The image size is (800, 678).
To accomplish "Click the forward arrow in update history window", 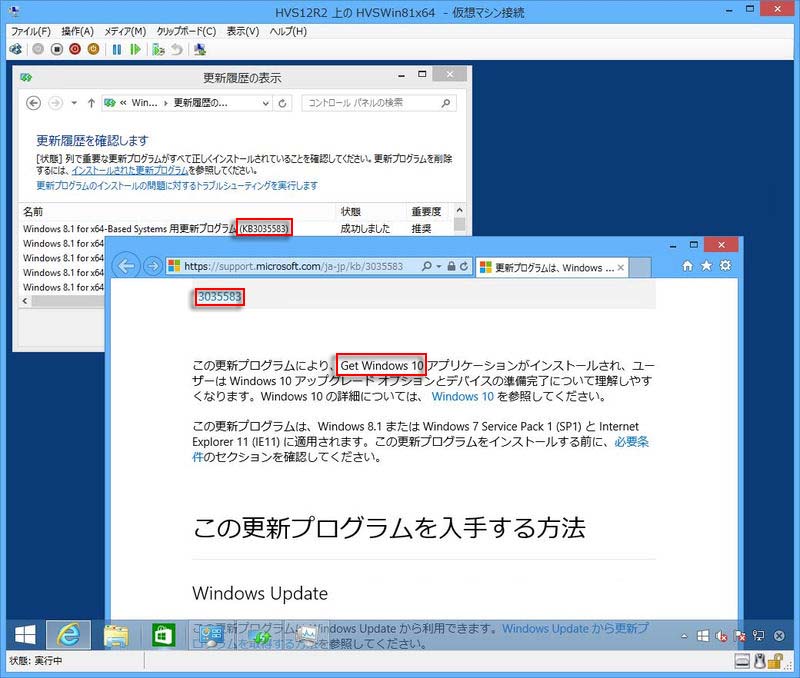I will 55,103.
